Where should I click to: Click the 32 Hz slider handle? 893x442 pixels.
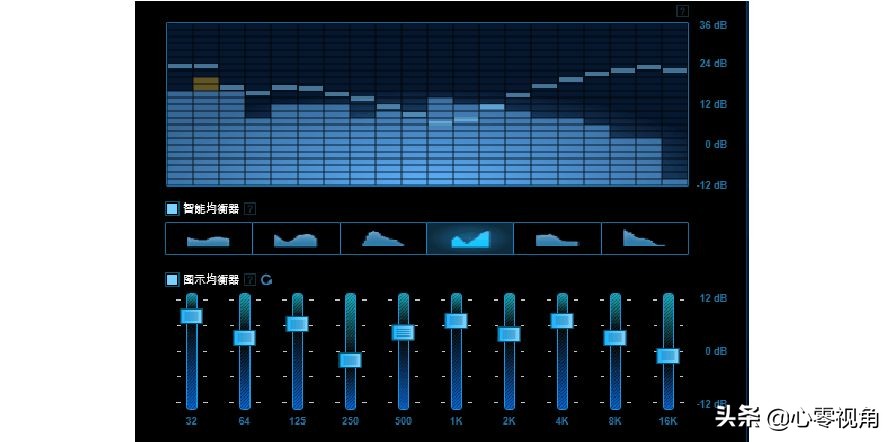tap(191, 316)
